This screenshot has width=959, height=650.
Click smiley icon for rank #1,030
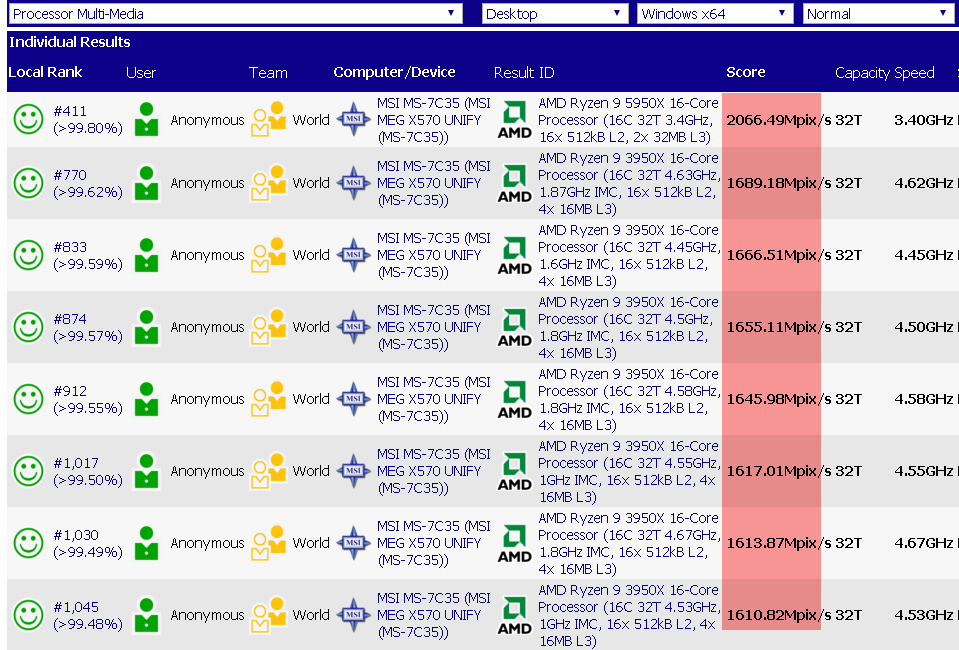[x=28, y=543]
